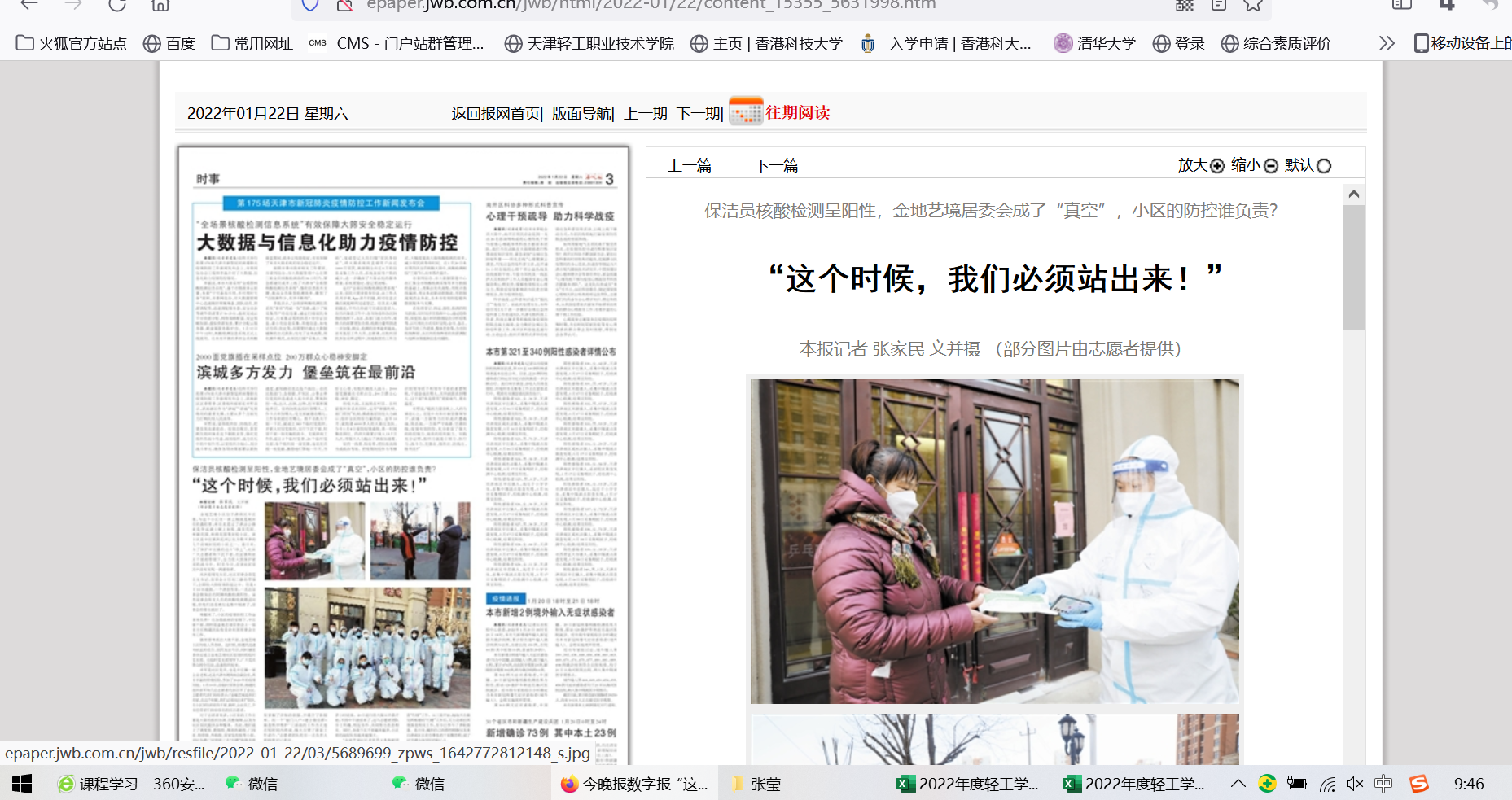Go to next article via 下一篇
The image size is (1512, 800).
tap(776, 165)
